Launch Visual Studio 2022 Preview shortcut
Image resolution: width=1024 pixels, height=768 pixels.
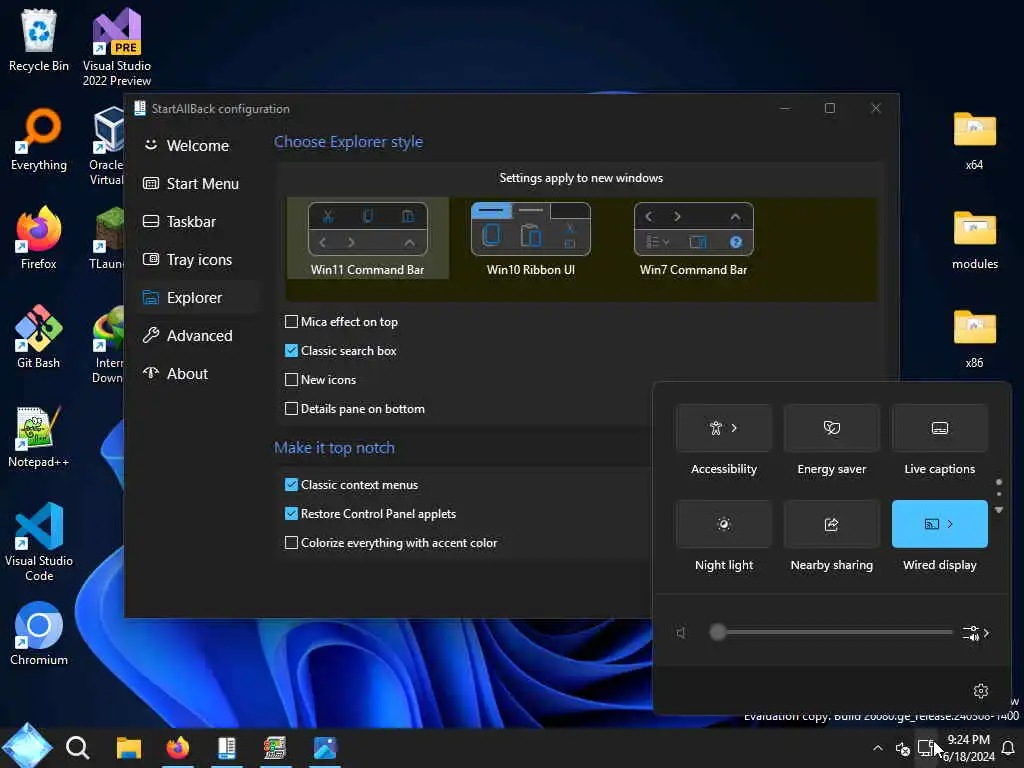(117, 47)
